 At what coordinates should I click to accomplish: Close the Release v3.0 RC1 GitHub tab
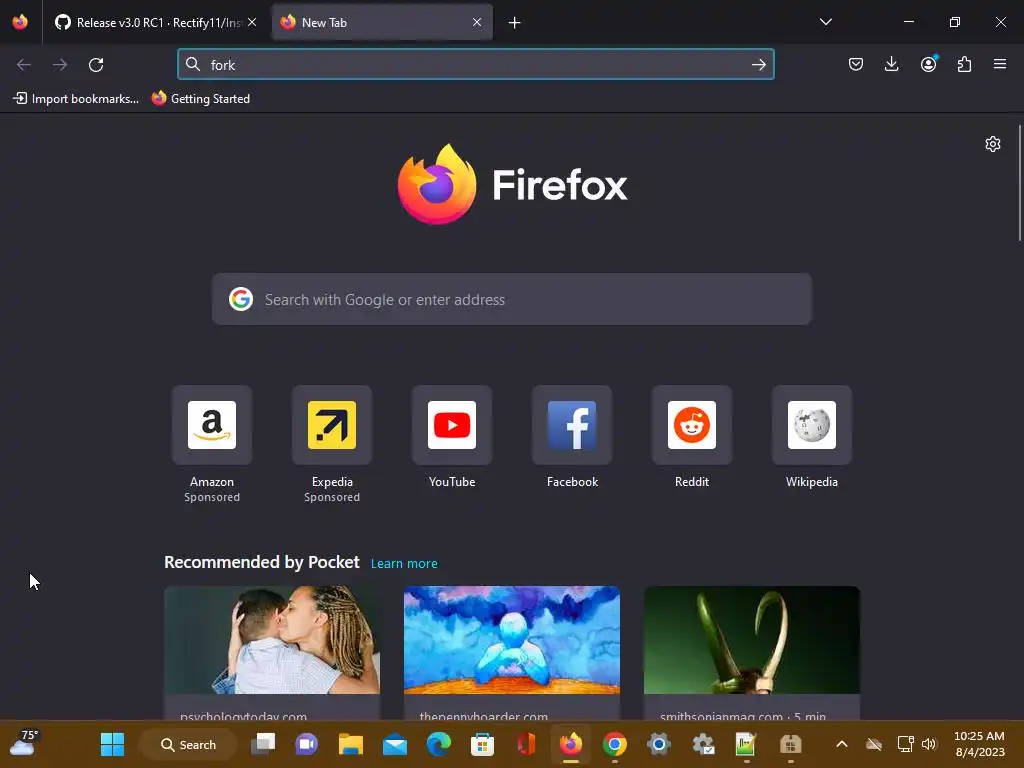tap(252, 22)
